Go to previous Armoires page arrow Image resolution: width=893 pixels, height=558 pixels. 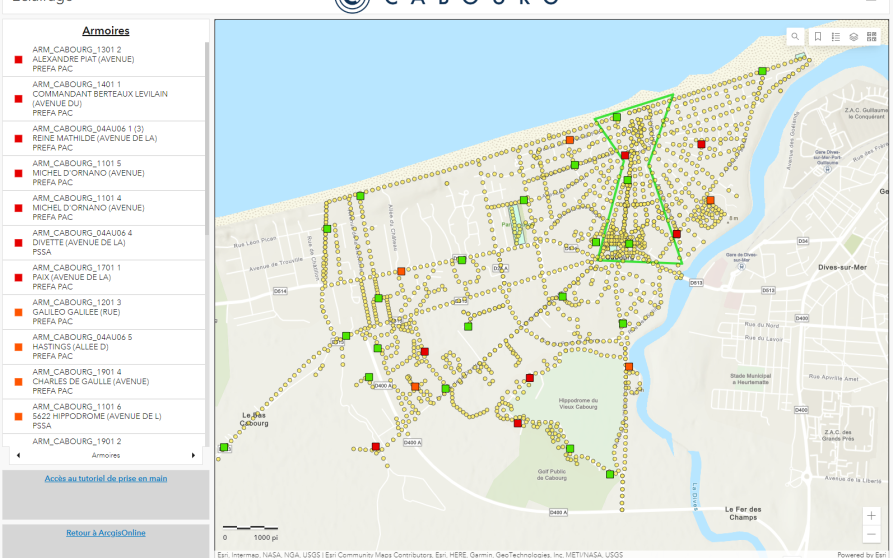(x=18, y=456)
